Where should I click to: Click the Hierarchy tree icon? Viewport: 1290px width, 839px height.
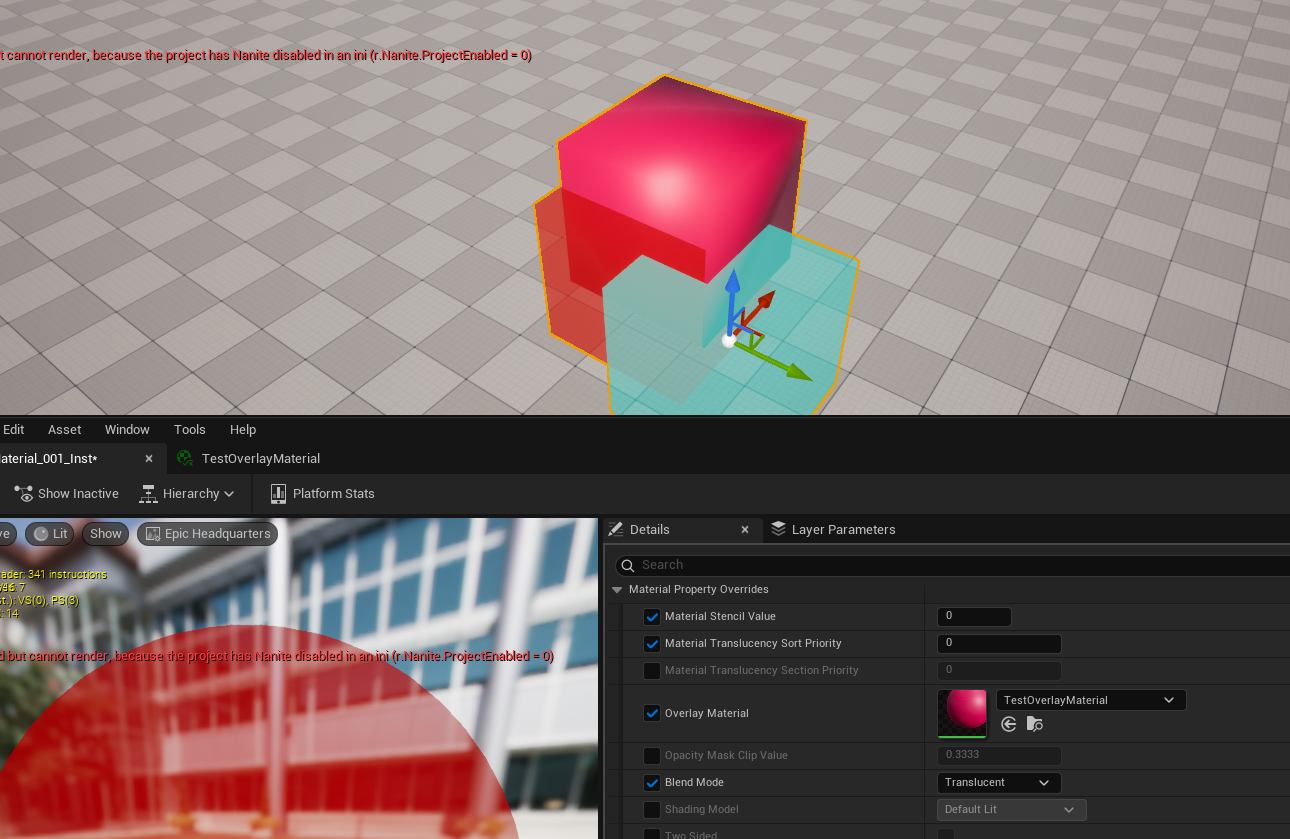[149, 494]
